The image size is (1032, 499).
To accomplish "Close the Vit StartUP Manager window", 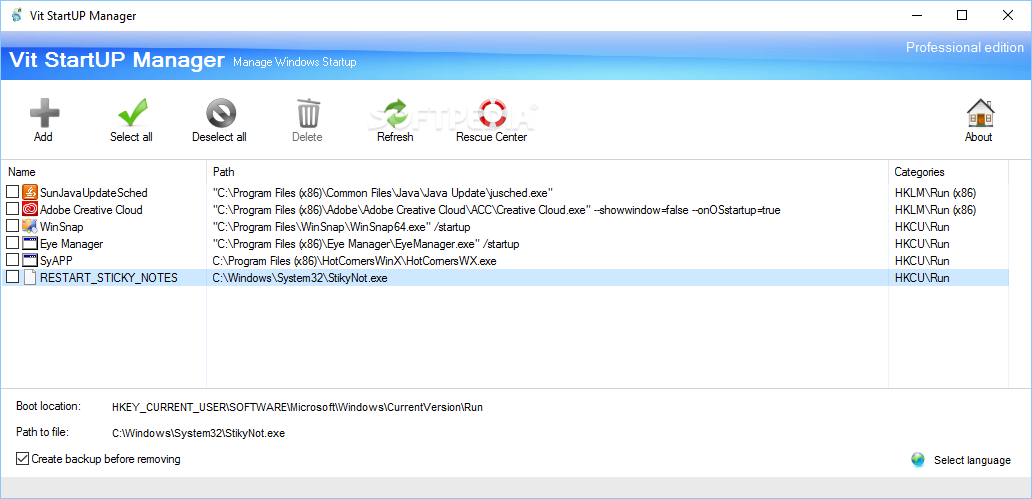I will pos(1008,15).
